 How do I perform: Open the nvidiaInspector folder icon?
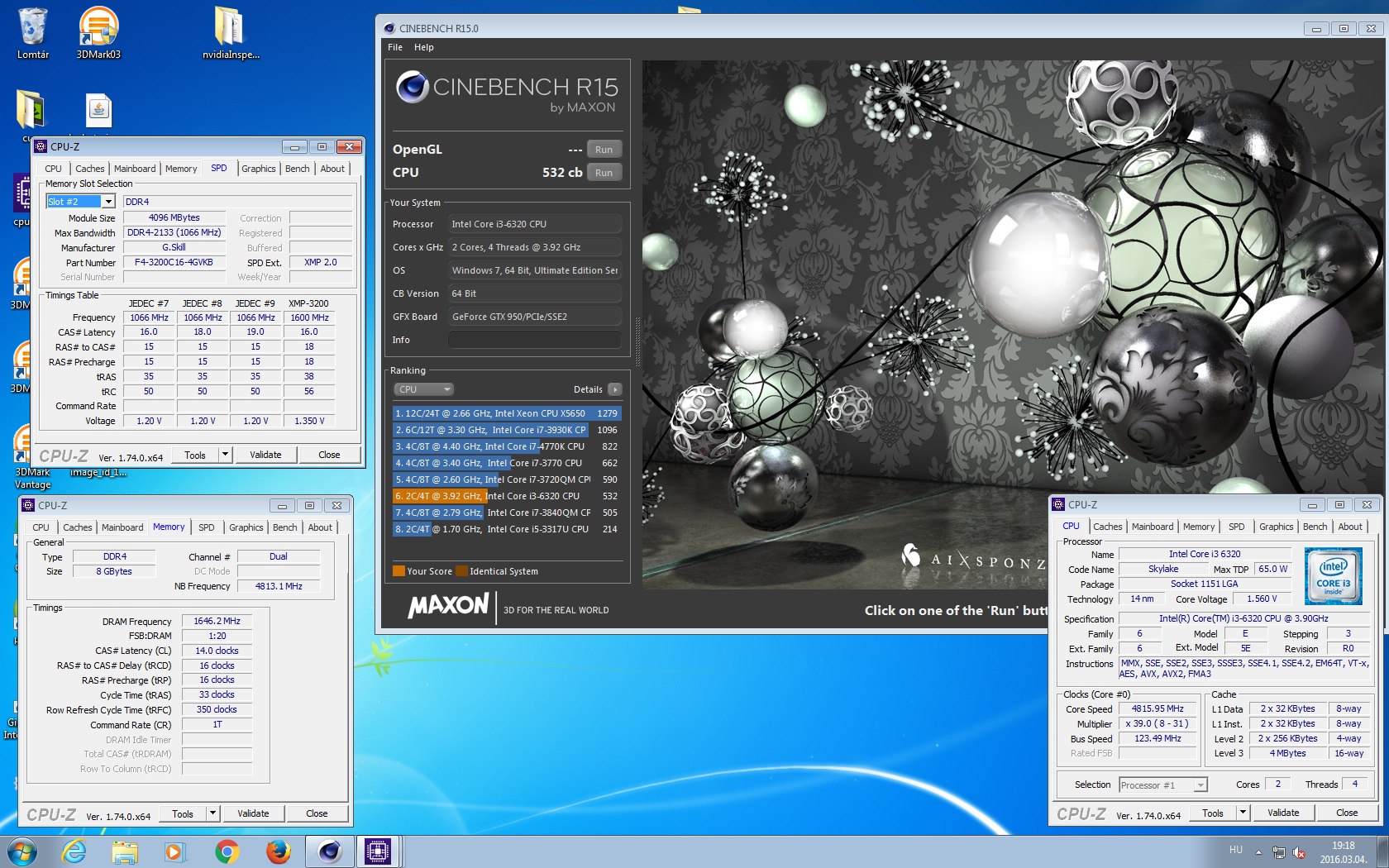231,33
